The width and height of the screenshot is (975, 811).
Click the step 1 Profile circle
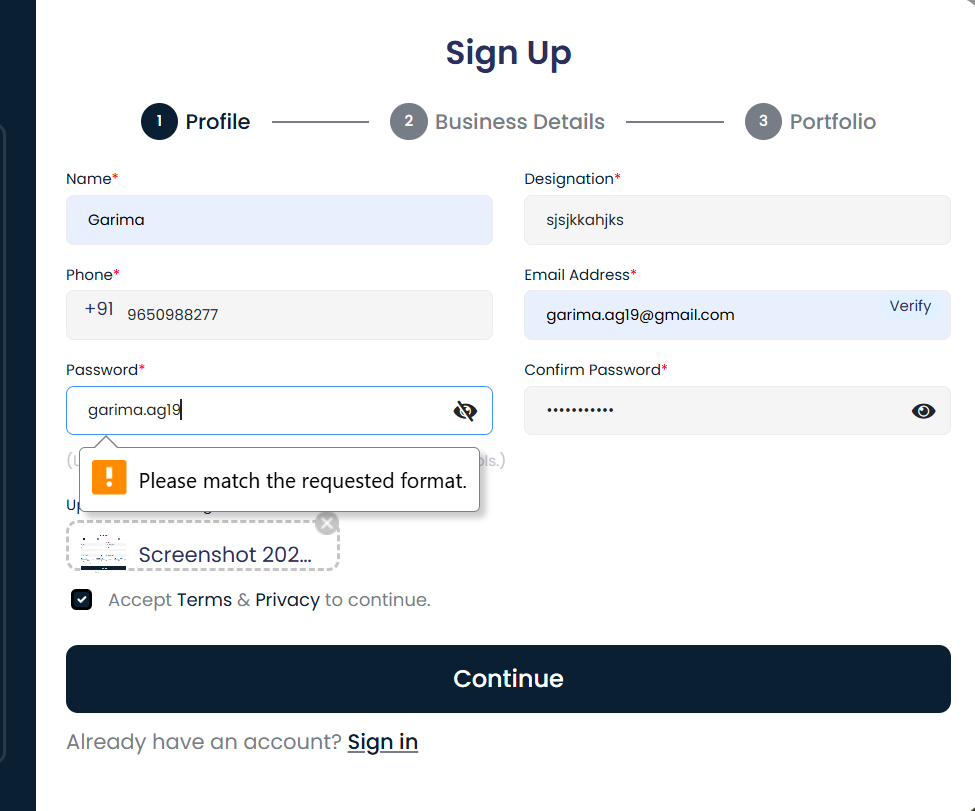tap(159, 122)
